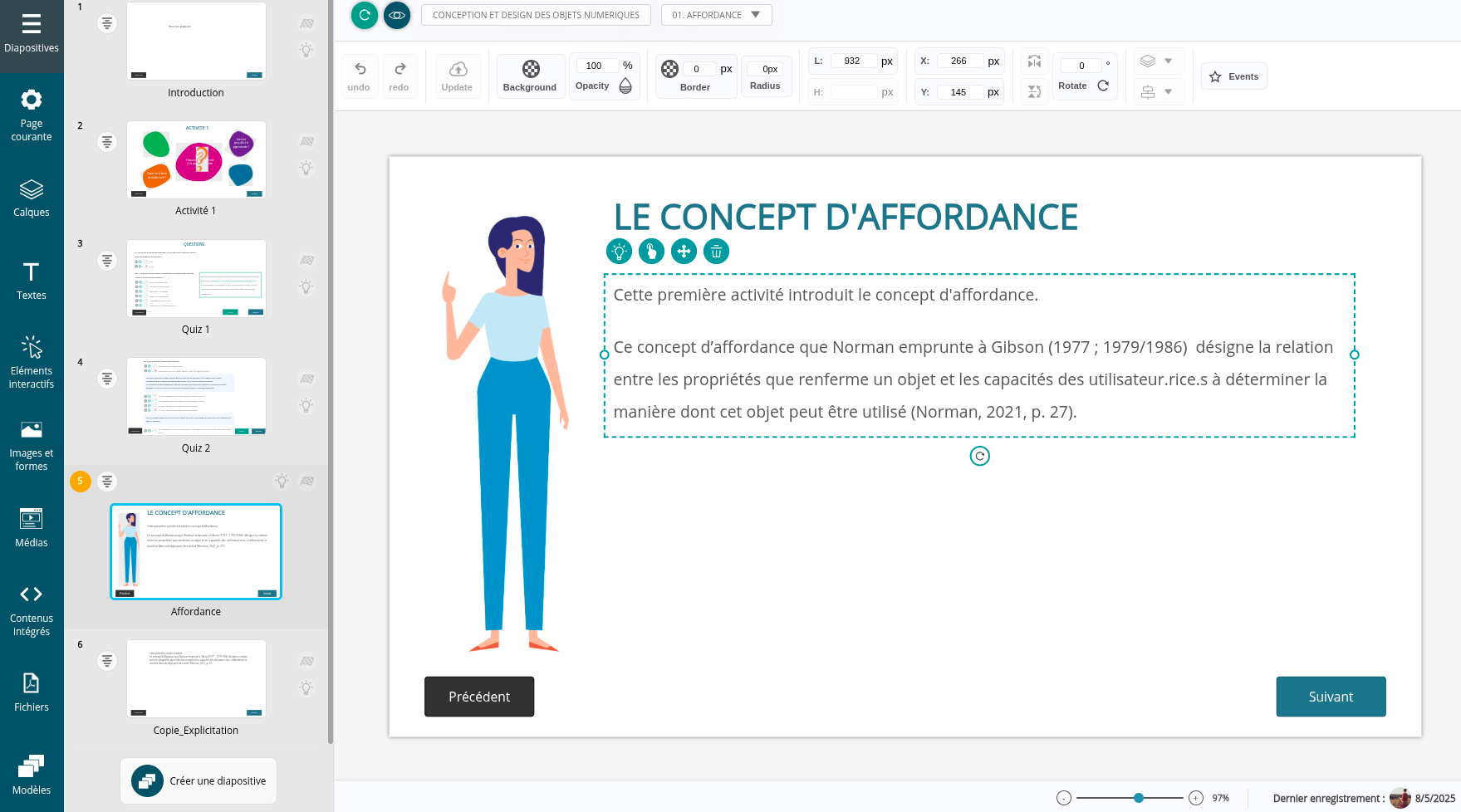
Task: Toggle the eye preview button
Action: [x=397, y=15]
